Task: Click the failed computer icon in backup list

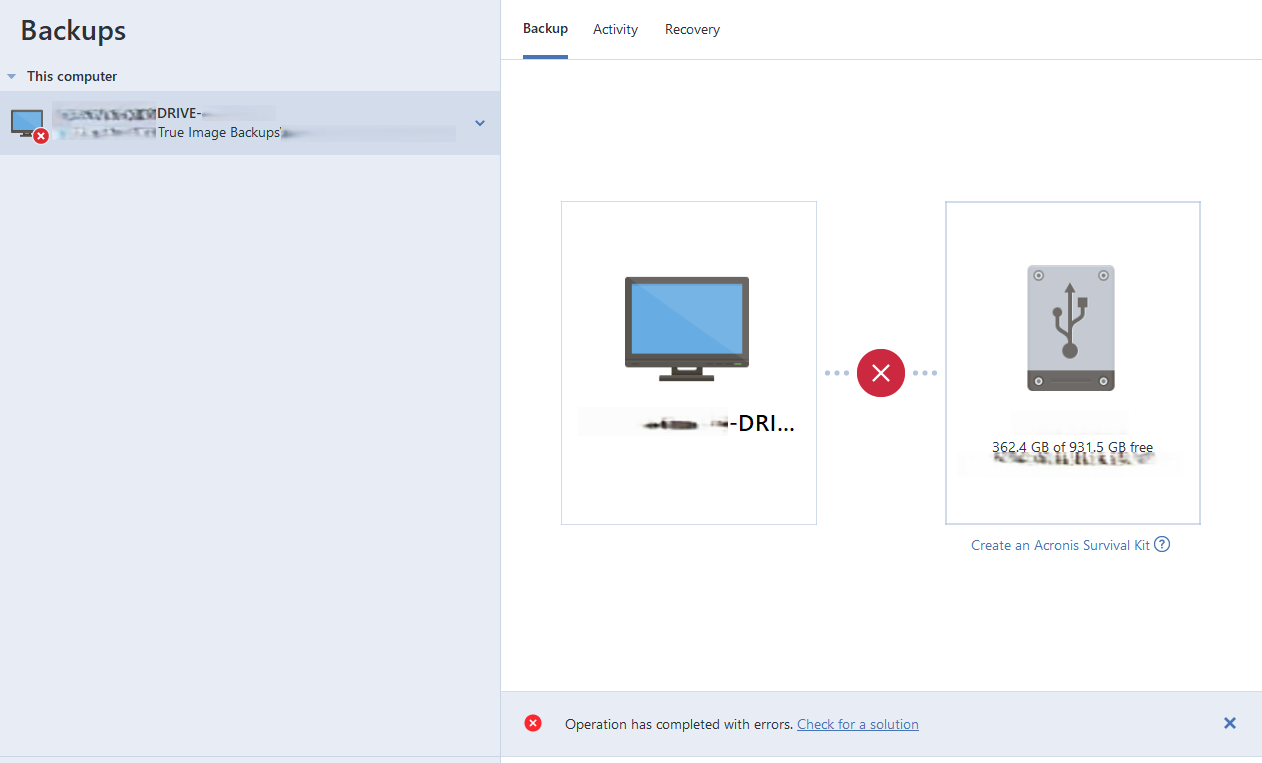Action: [28, 125]
